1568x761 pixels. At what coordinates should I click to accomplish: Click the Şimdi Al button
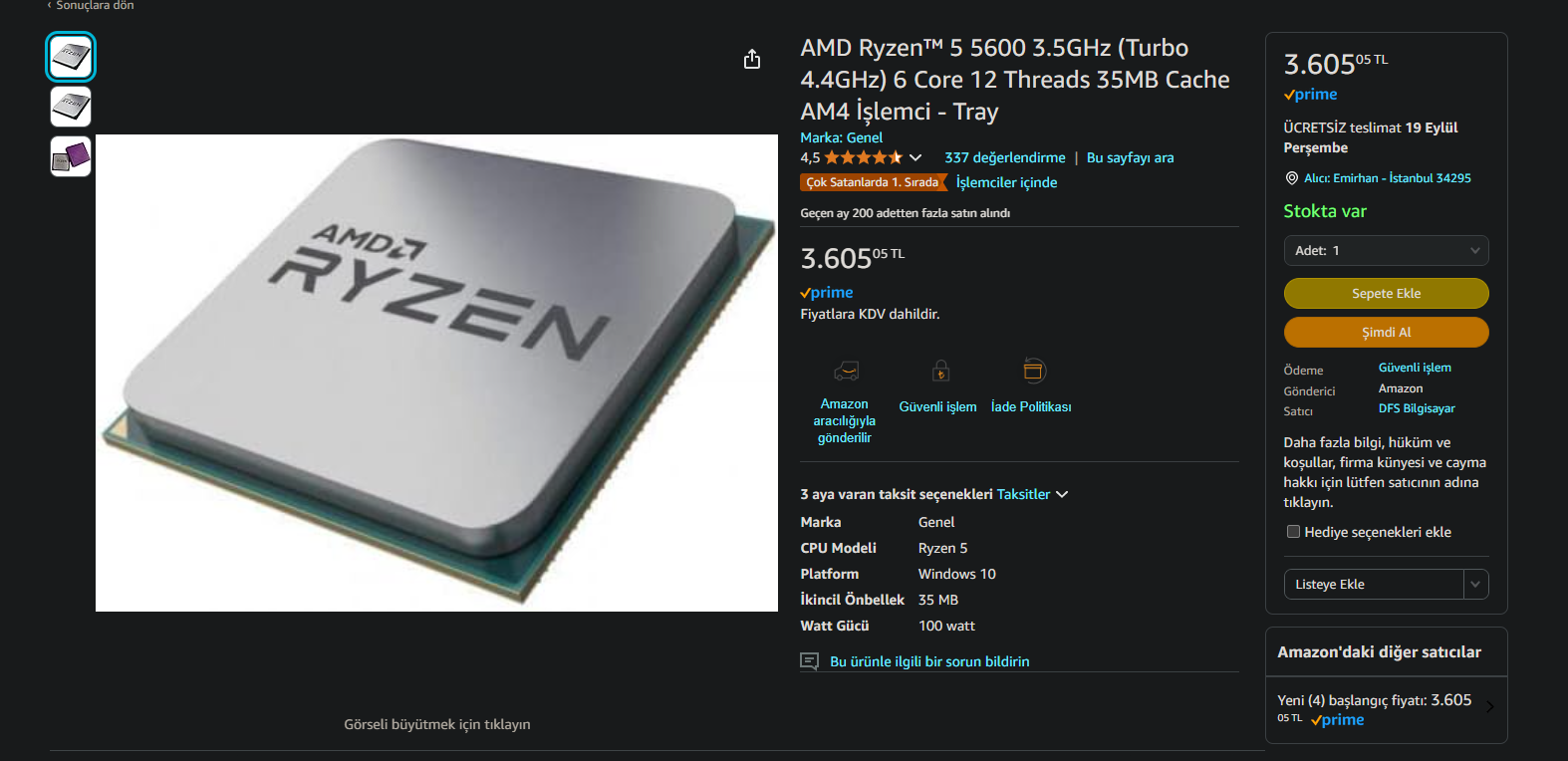[x=1386, y=333]
